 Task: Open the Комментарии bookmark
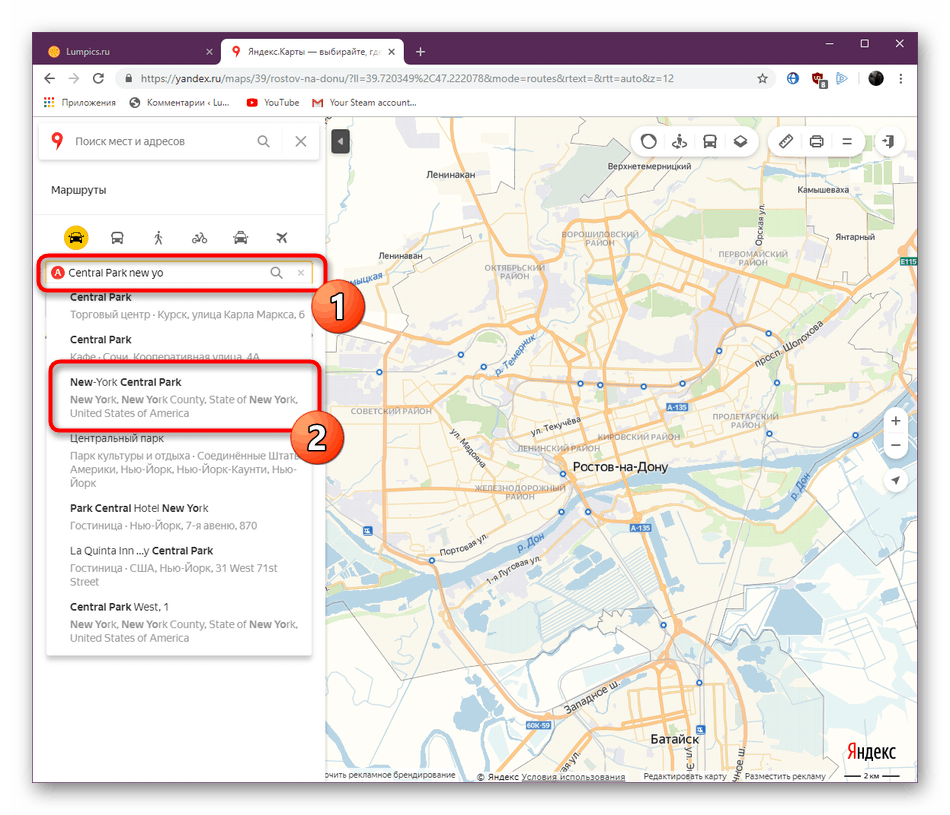tap(179, 102)
